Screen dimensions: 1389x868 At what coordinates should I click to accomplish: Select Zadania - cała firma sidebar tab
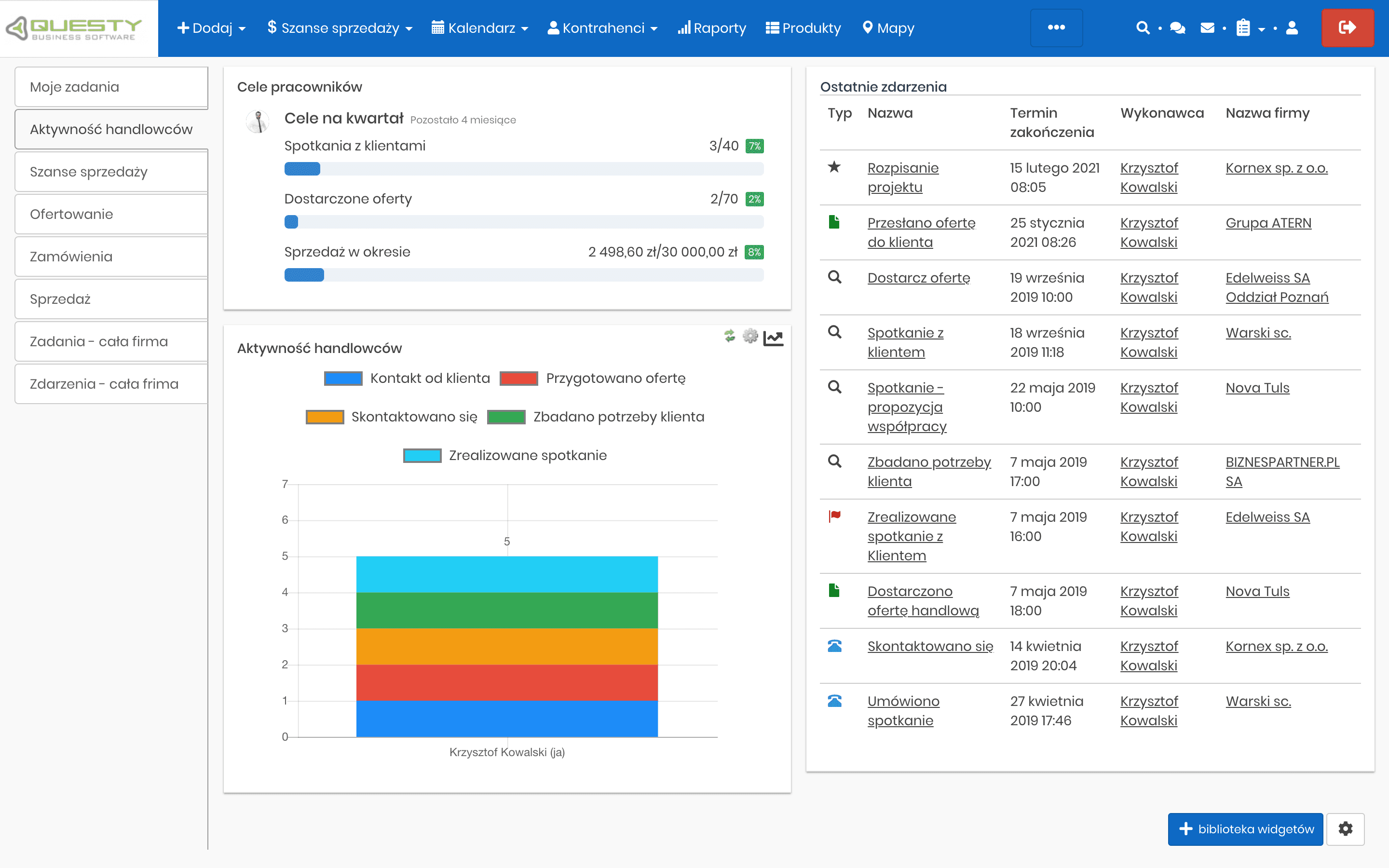111,341
